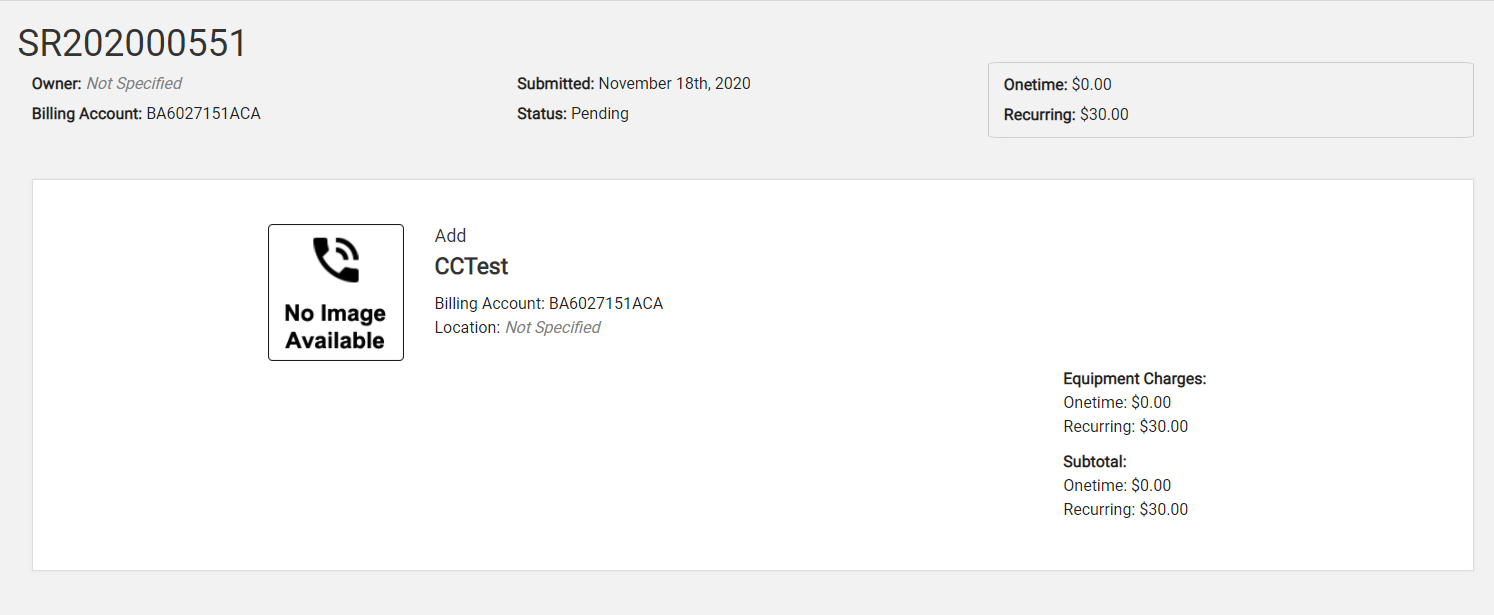The height and width of the screenshot is (615, 1494).
Task: Click the Billing Account line under CCTest
Action: click(549, 303)
